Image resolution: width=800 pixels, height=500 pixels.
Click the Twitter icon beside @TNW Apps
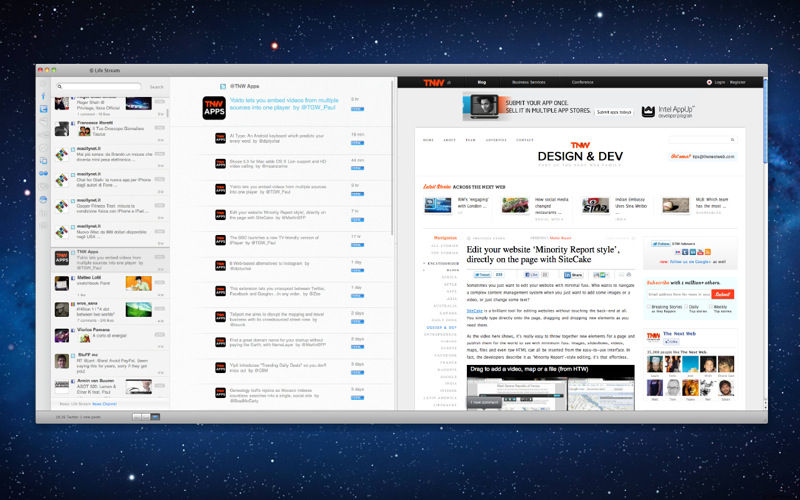coord(222,86)
